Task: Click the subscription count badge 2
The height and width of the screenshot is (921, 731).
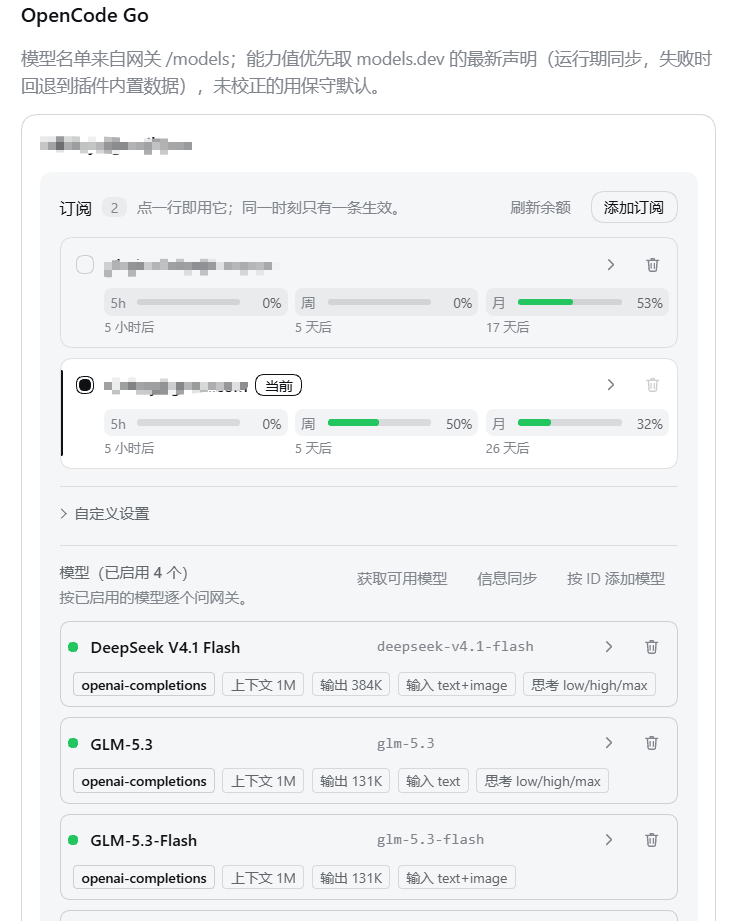Action: coord(114,207)
